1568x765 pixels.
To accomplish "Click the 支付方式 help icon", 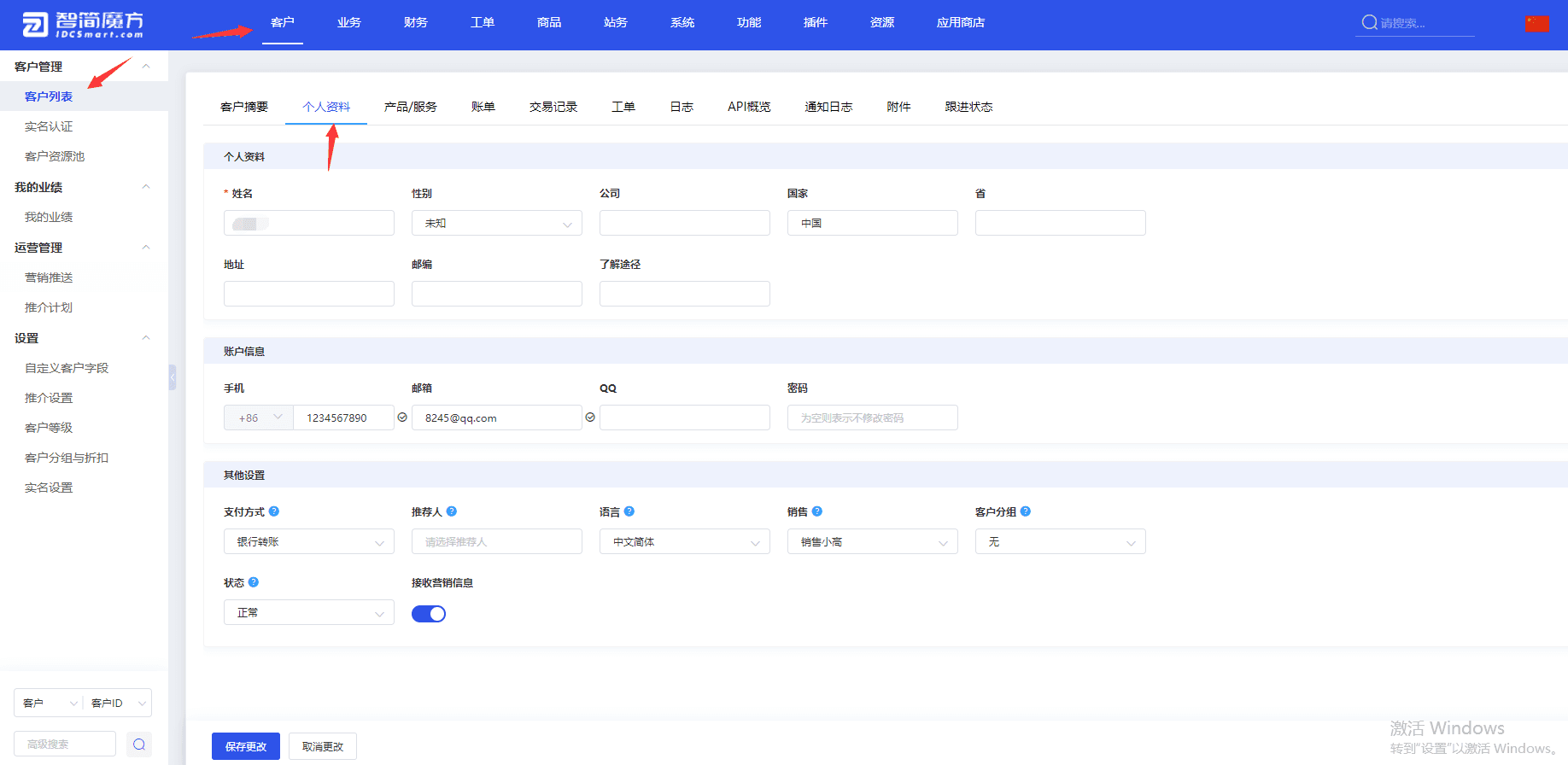I will tap(274, 511).
